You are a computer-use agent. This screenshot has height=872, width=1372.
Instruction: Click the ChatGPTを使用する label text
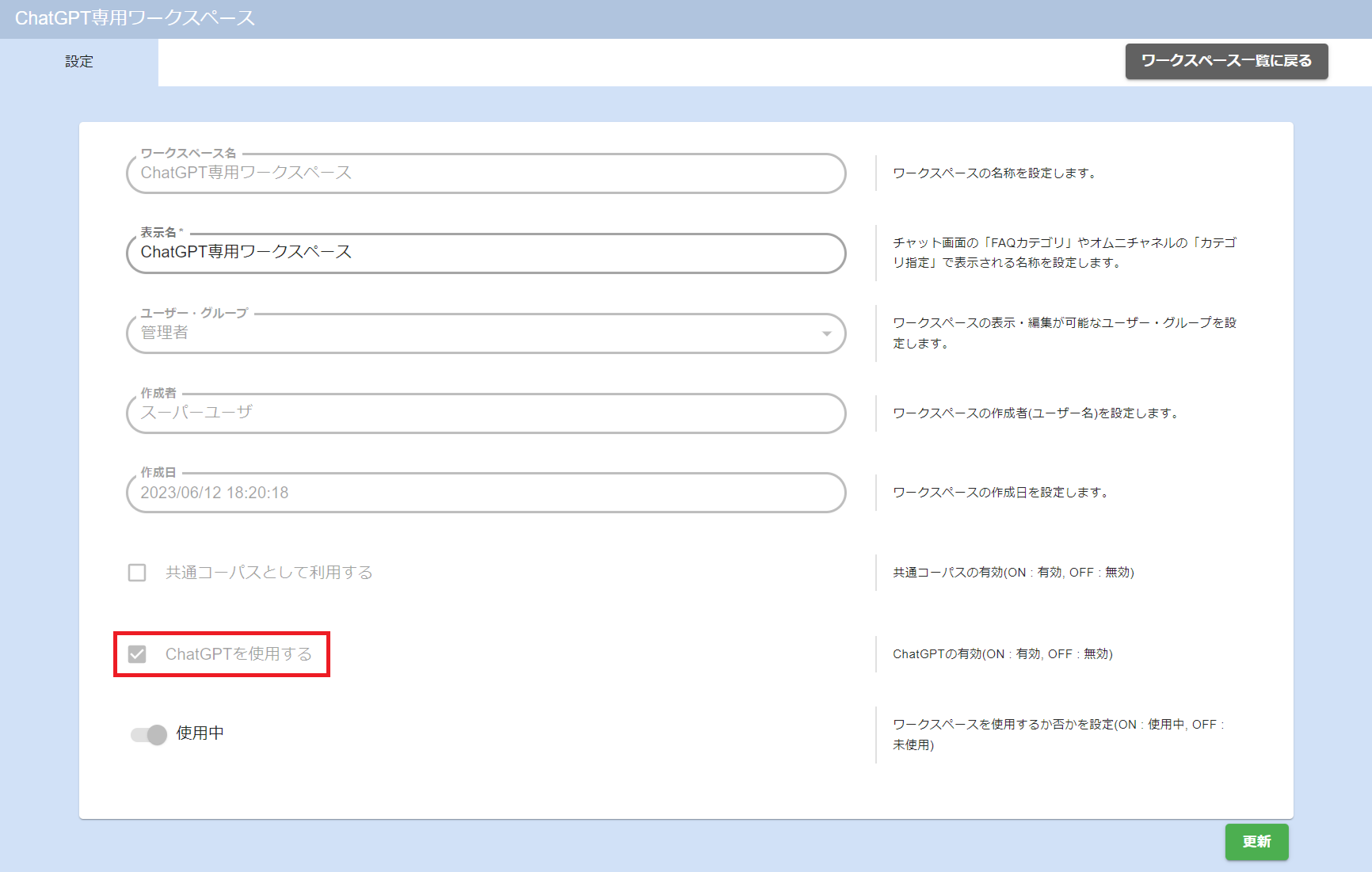point(238,654)
